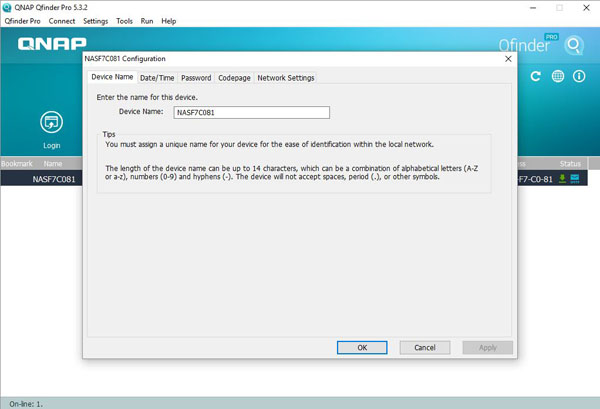The height and width of the screenshot is (409, 600).
Task: Open the Settings menu
Action: tap(96, 21)
